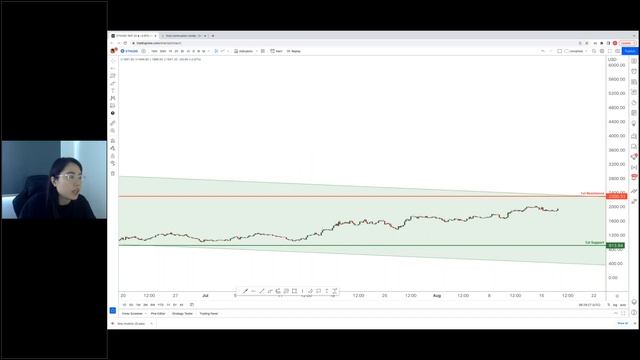Screen dimensions: 640x360
Task: Open the chart patterns tool
Action: [x=113, y=98]
